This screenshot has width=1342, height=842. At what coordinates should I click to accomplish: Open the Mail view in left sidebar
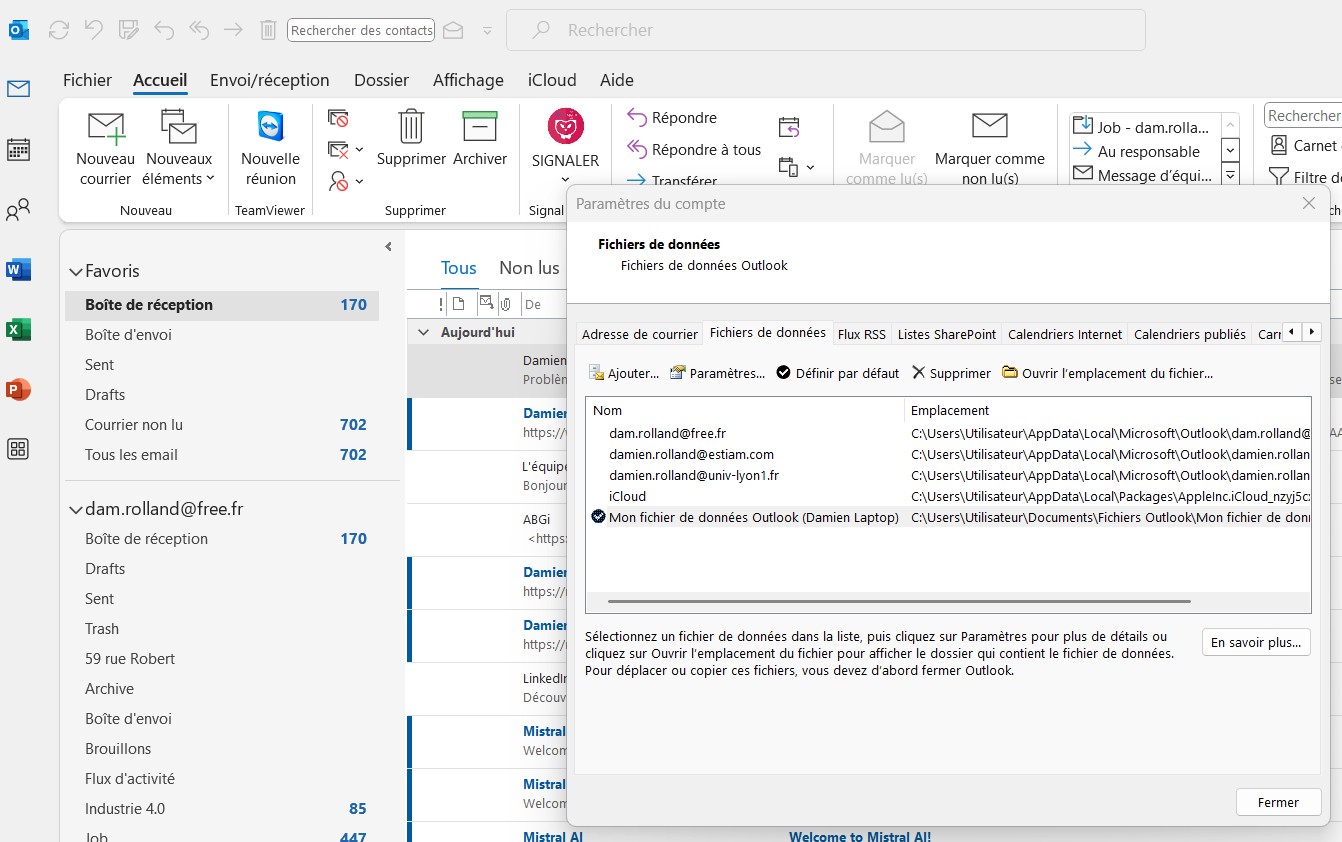coord(18,89)
